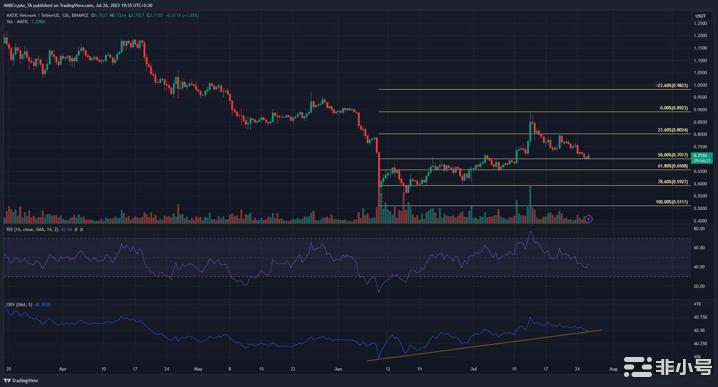
Task: Click the 80.00 RSI axis label
Action: 699,229
